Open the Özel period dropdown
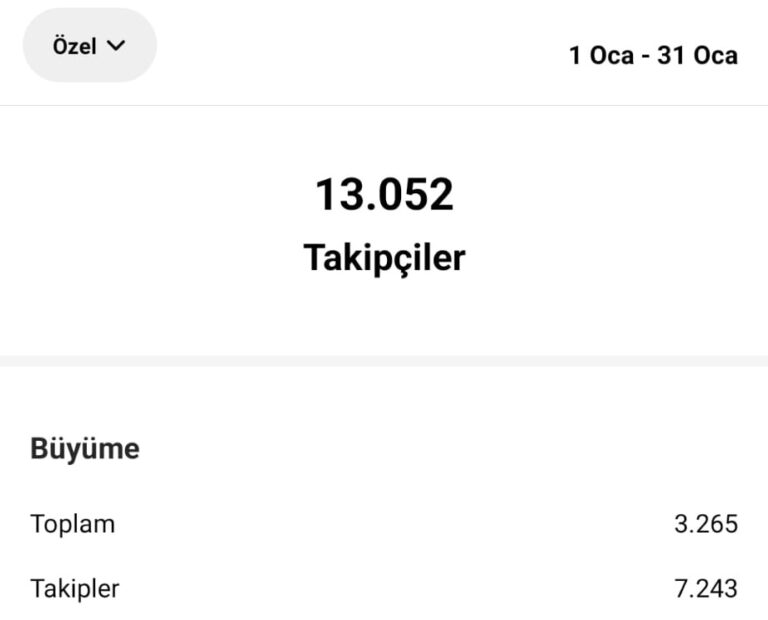 [x=89, y=46]
